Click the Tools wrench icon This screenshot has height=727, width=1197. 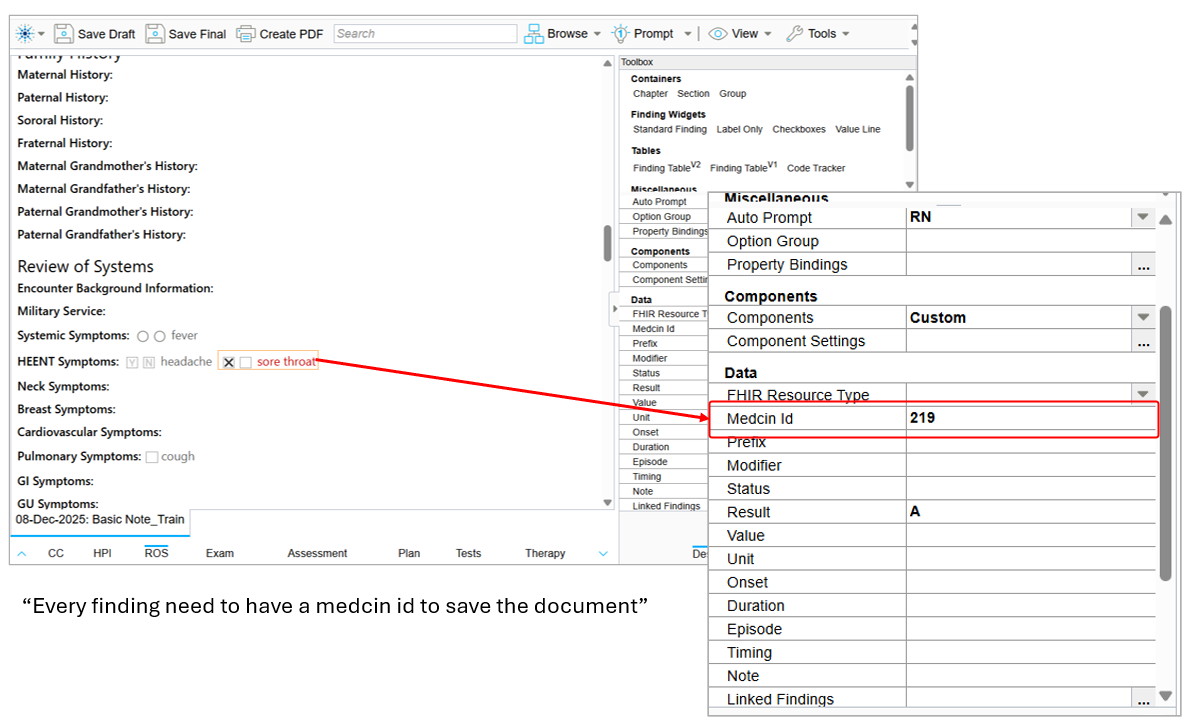(x=795, y=34)
